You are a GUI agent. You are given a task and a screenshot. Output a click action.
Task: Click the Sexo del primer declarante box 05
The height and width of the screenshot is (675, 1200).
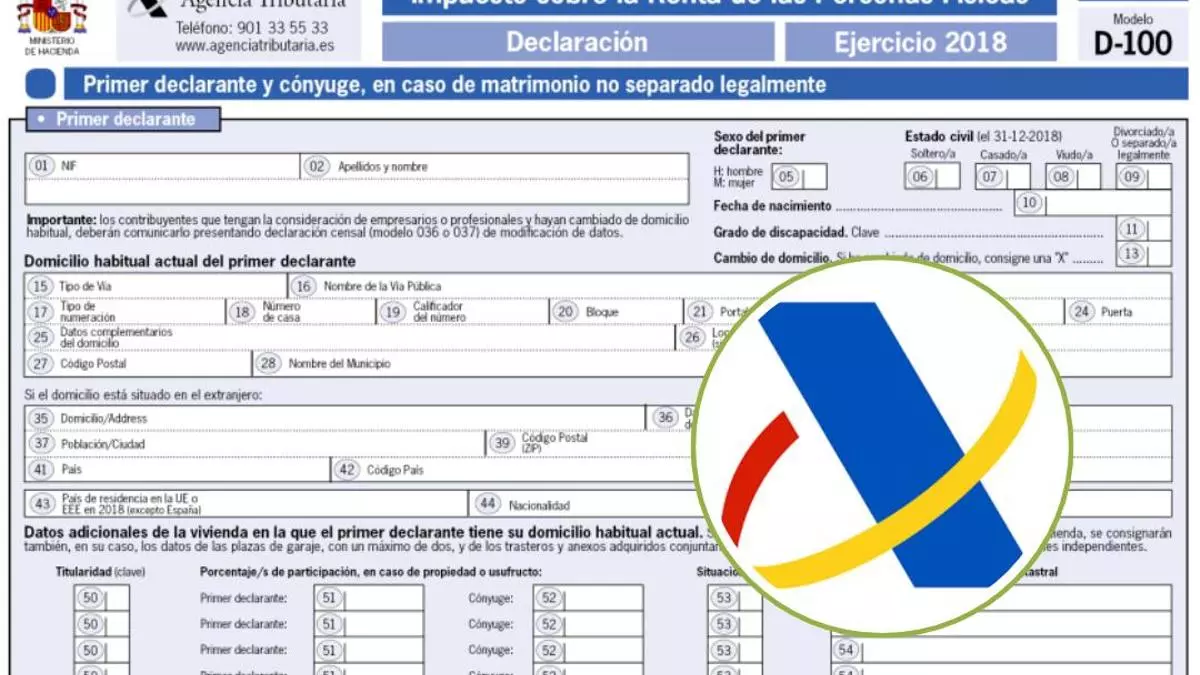coord(813,177)
